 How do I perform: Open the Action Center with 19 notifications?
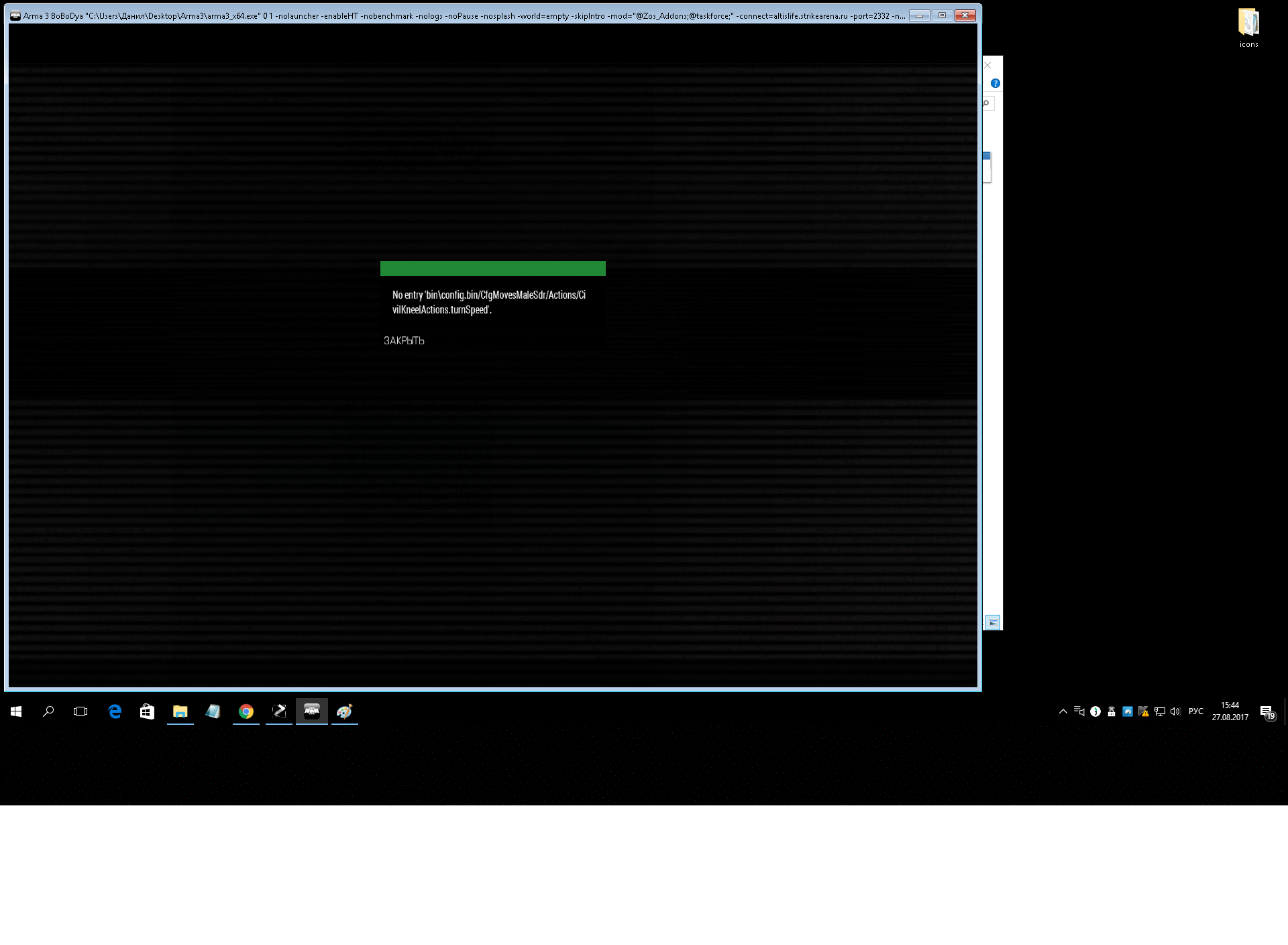coord(1267,712)
